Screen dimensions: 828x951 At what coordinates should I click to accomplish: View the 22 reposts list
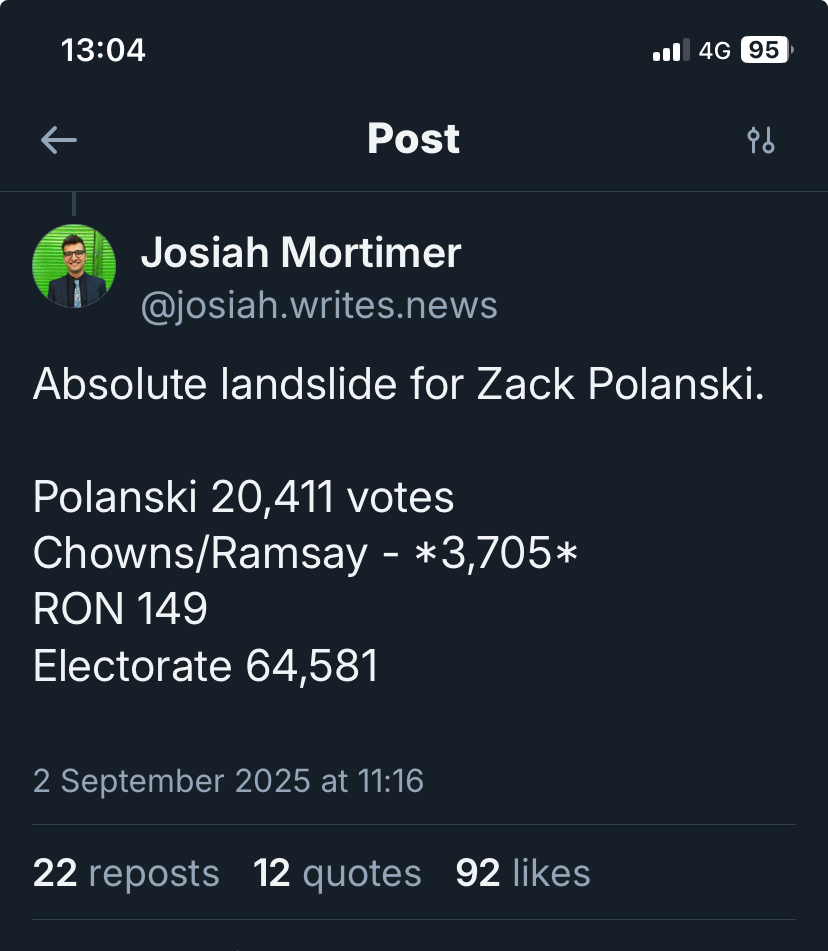126,873
